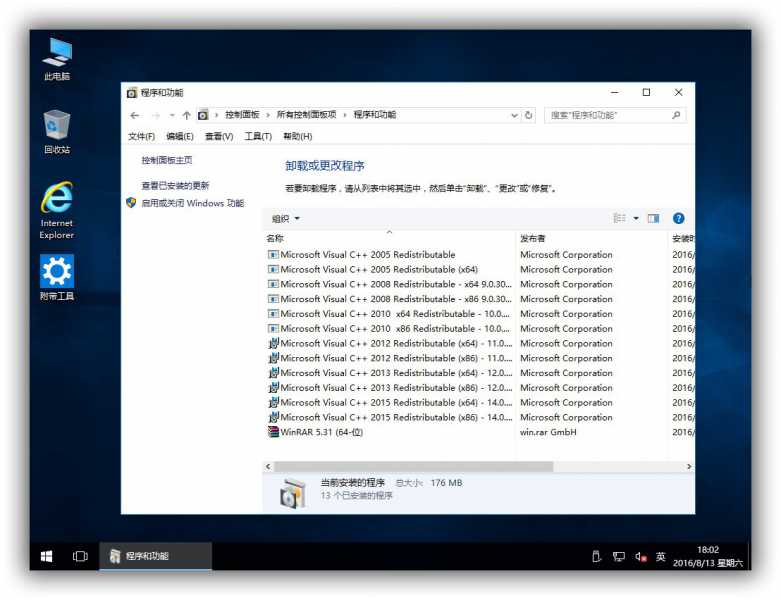Click the USB device tray icon
The image size is (781, 600).
pos(596,557)
